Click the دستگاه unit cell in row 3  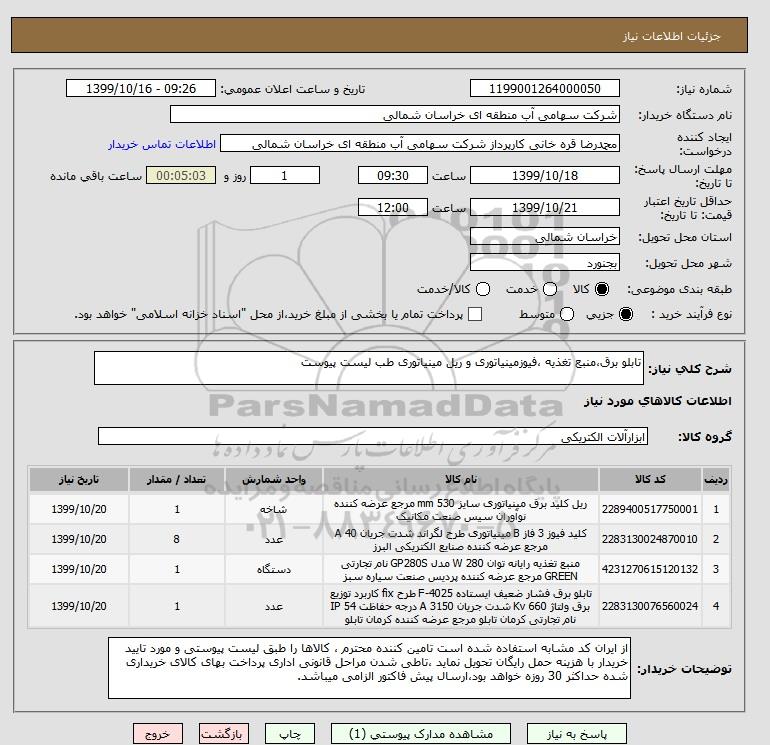[x=274, y=569]
